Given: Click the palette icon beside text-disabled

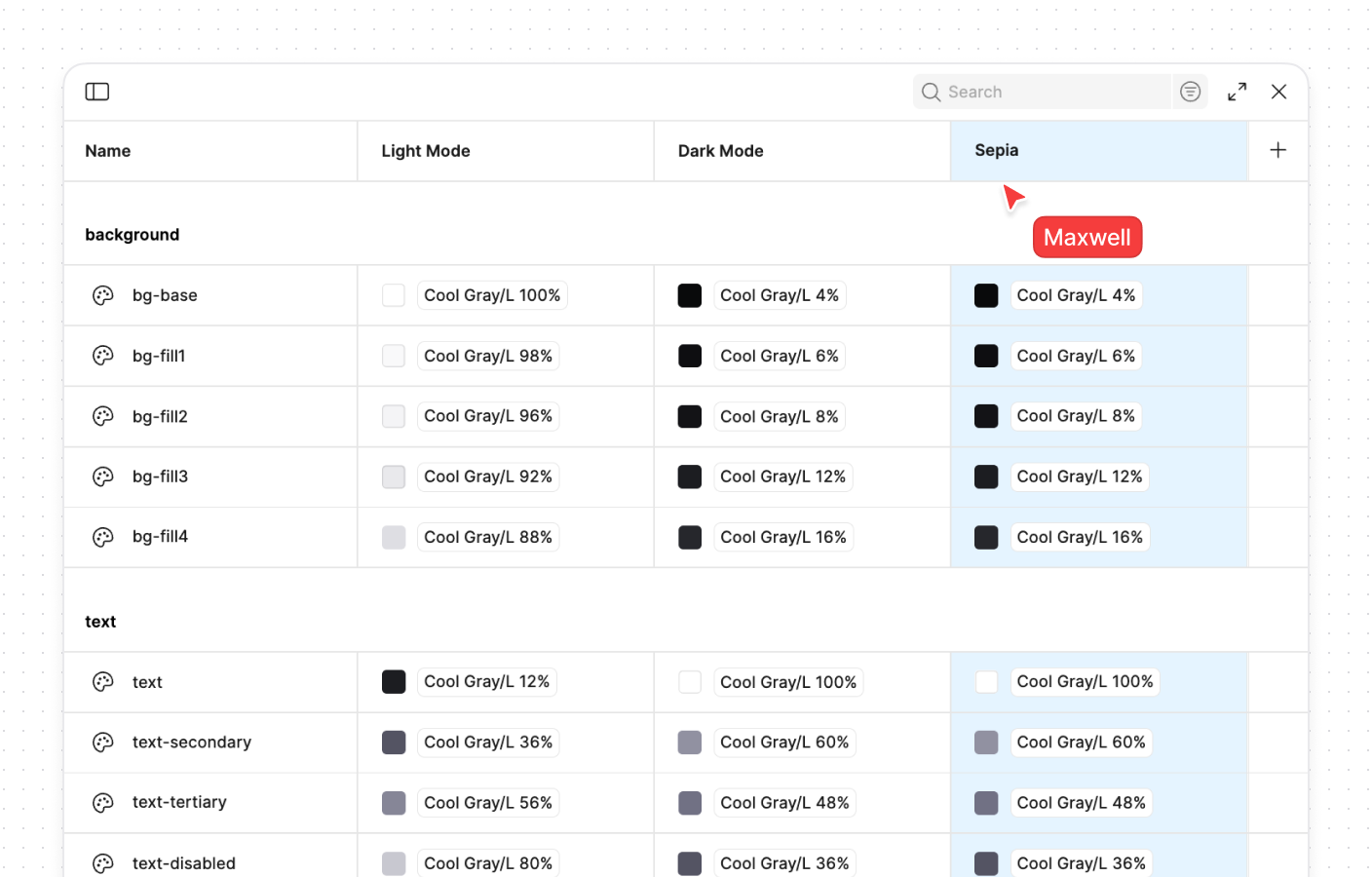Looking at the screenshot, I should 103,863.
